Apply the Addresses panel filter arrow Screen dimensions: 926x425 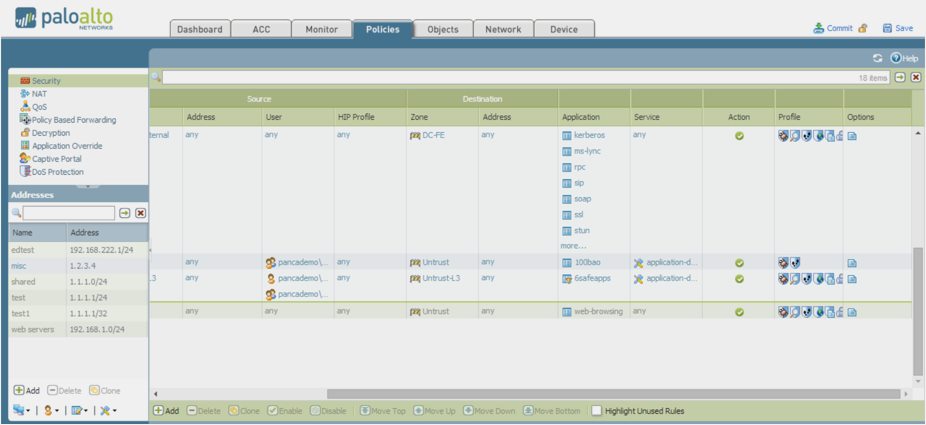pyautogui.click(x=125, y=213)
